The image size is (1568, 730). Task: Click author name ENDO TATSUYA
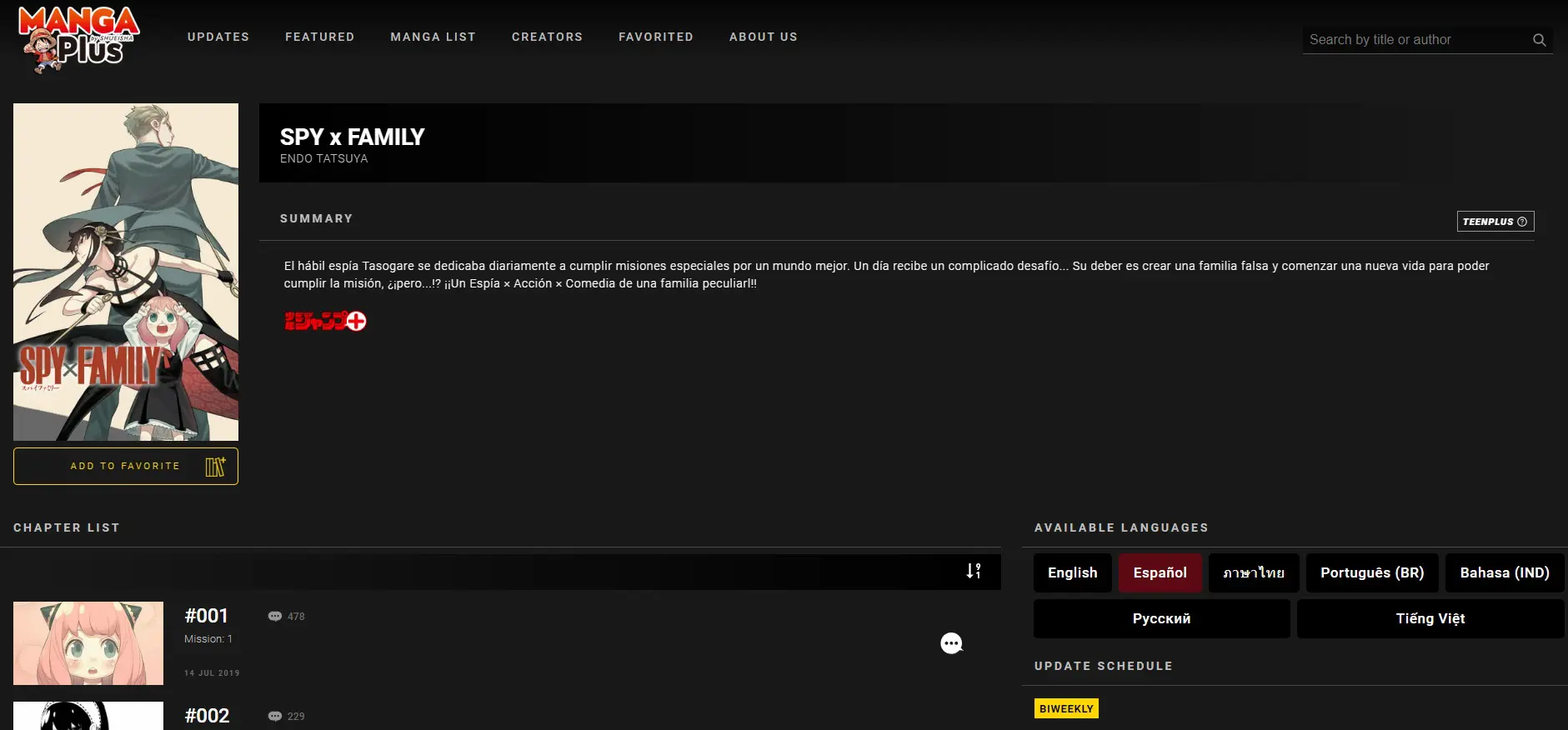click(x=324, y=158)
